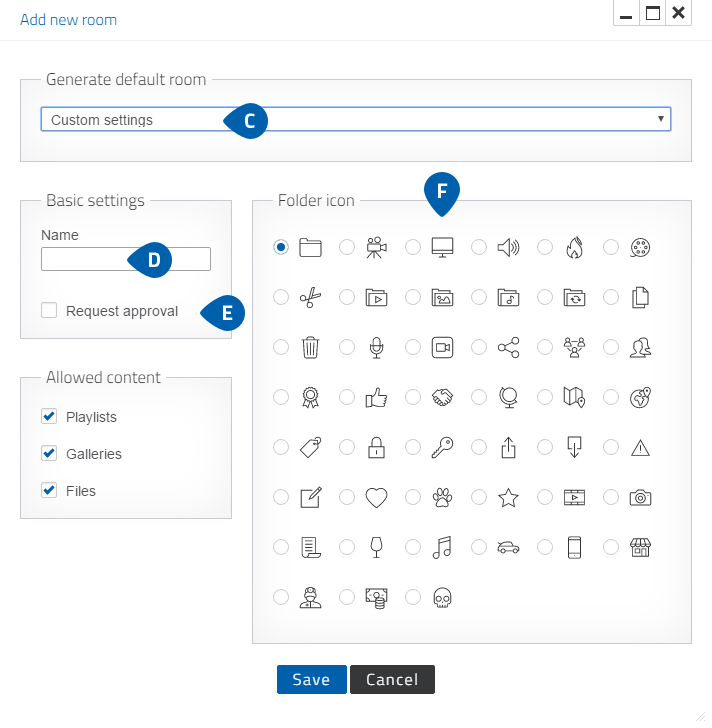Image resolution: width=712 pixels, height=728 pixels.
Task: Click the skull icon
Action: (442, 598)
